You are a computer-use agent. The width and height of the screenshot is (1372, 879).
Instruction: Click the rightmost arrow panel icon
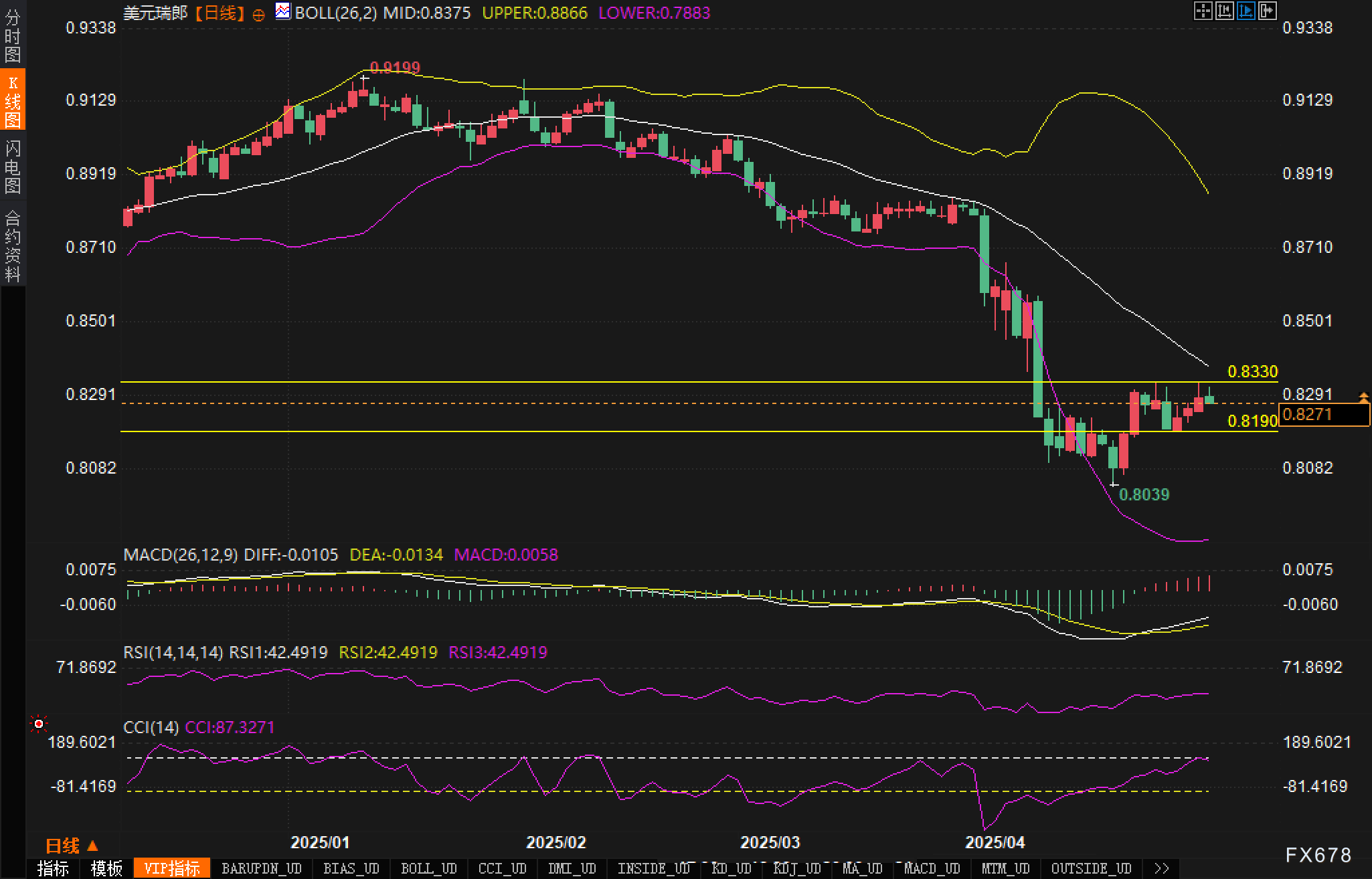pos(1267,11)
